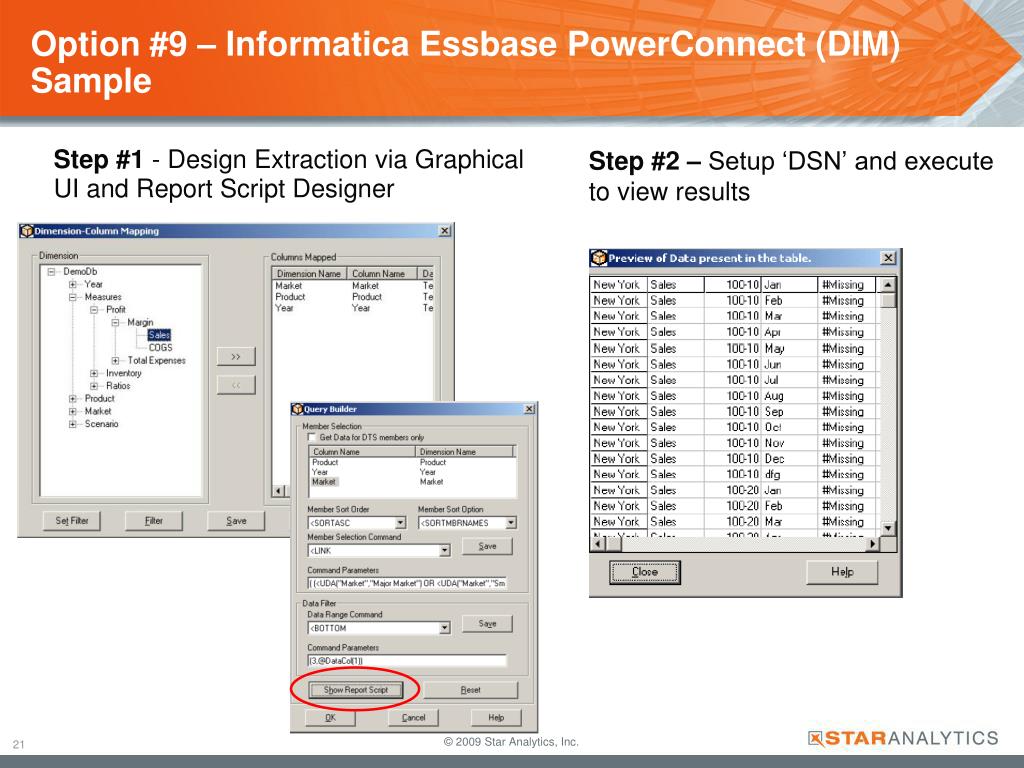Click the Dec cell in the preview table

[790, 459]
